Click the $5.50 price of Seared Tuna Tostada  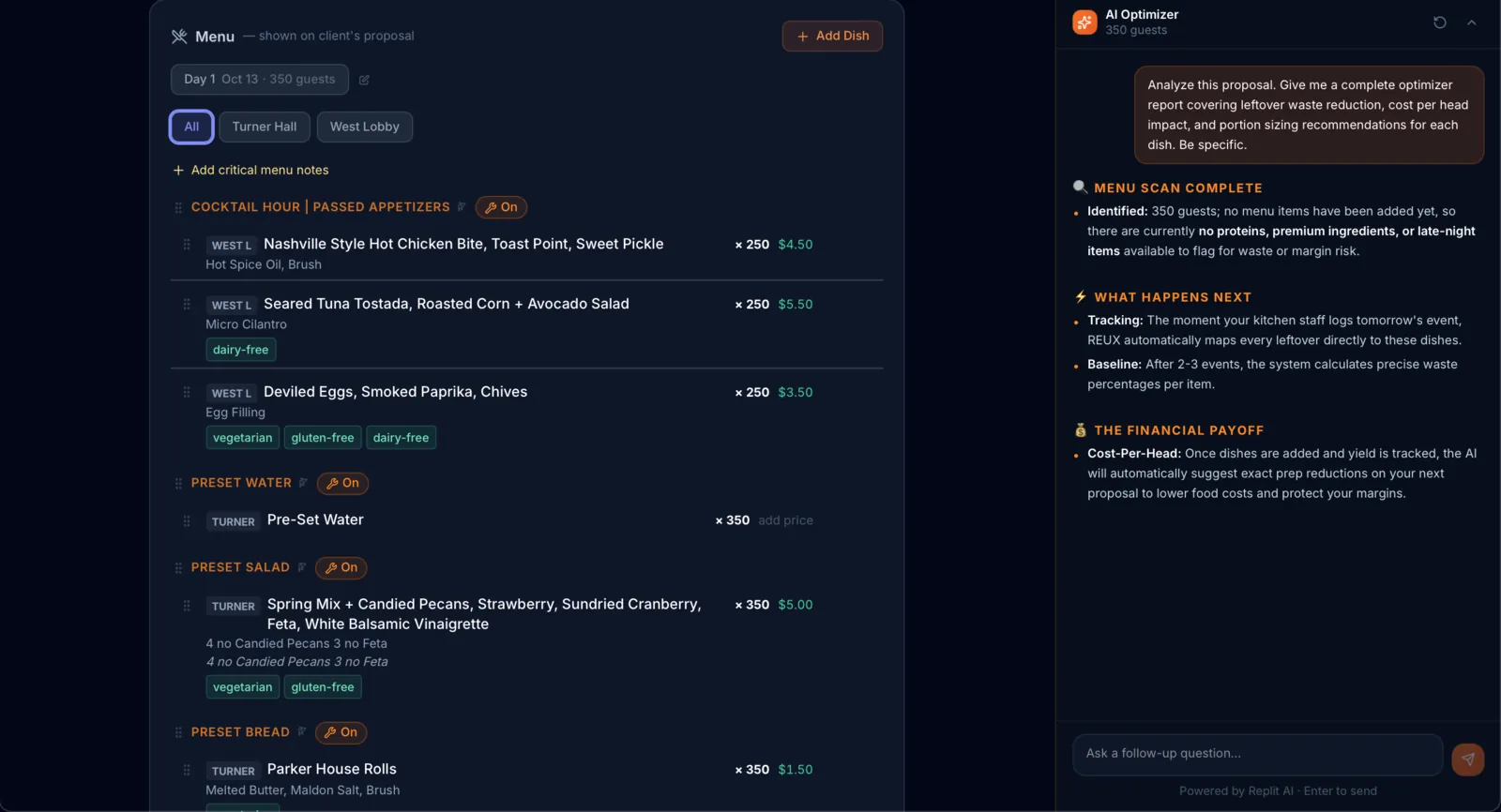pos(796,305)
